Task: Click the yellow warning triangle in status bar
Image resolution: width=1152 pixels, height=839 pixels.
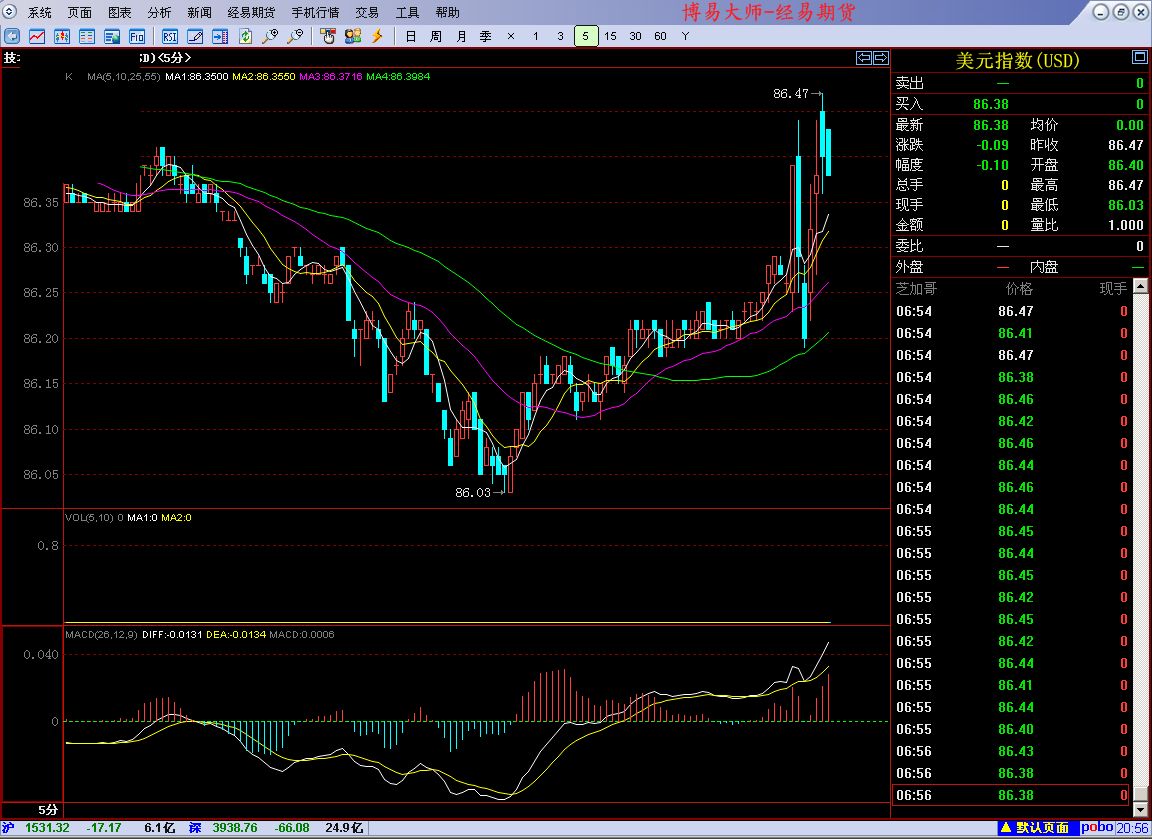Action: click(x=1007, y=828)
